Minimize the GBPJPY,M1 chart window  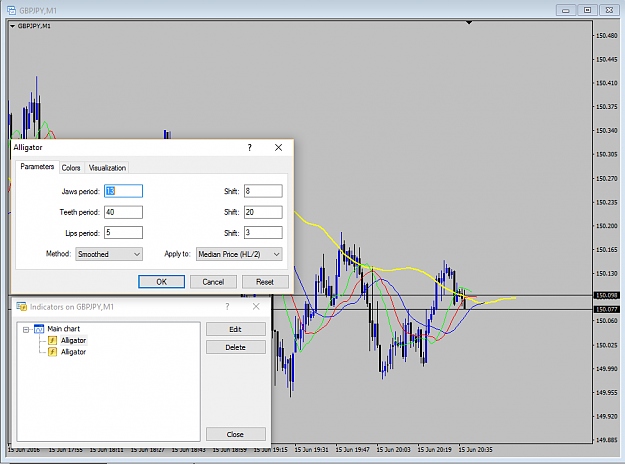pyautogui.click(x=566, y=10)
